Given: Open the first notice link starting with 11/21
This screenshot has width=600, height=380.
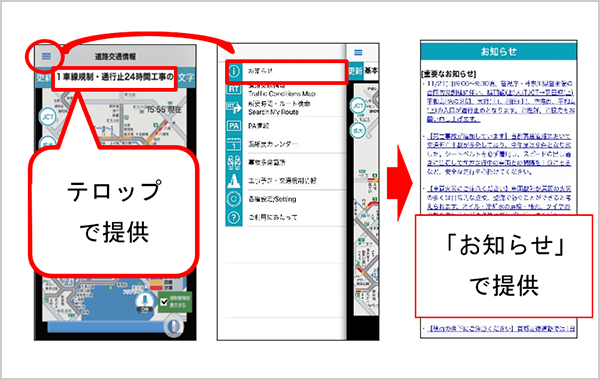Looking at the screenshot, I should [501, 101].
